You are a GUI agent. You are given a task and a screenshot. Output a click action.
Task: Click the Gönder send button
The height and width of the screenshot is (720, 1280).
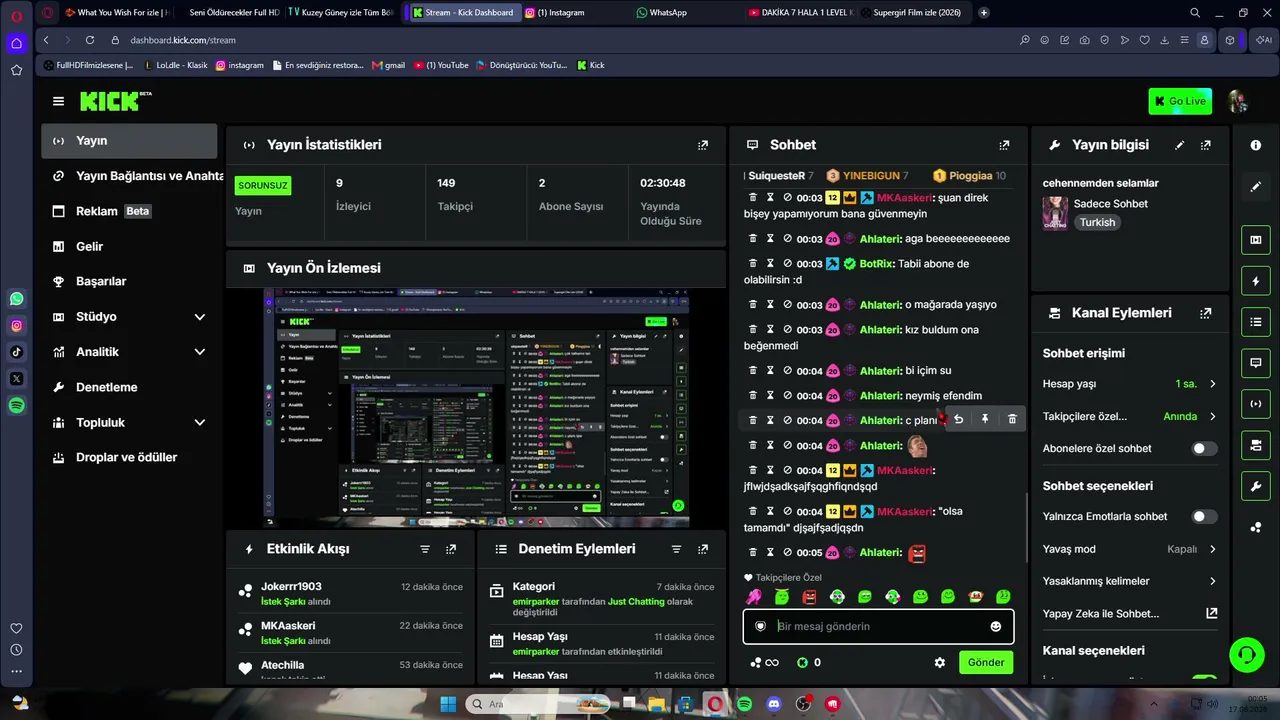pos(985,662)
